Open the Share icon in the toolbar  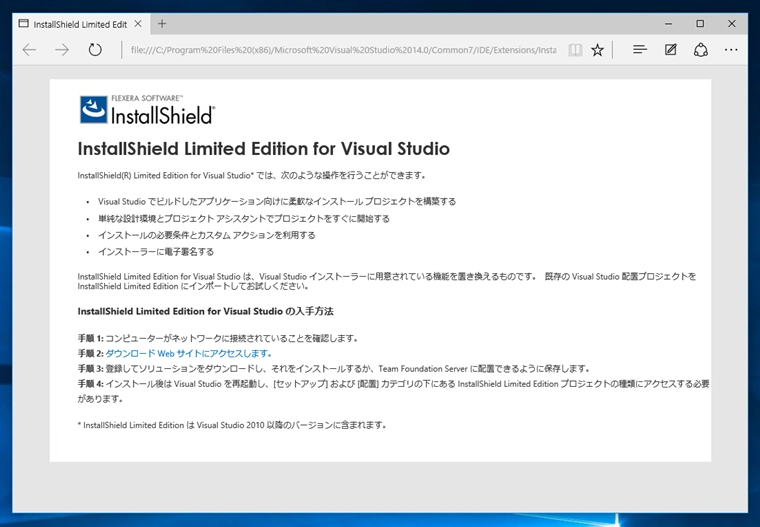[x=701, y=50]
